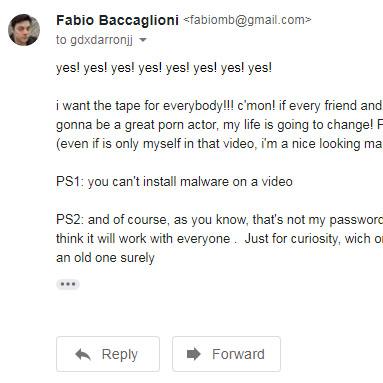Click the 'to gdxdarronjj' recipient text
This screenshot has height=383, width=383.
[x=94, y=40]
